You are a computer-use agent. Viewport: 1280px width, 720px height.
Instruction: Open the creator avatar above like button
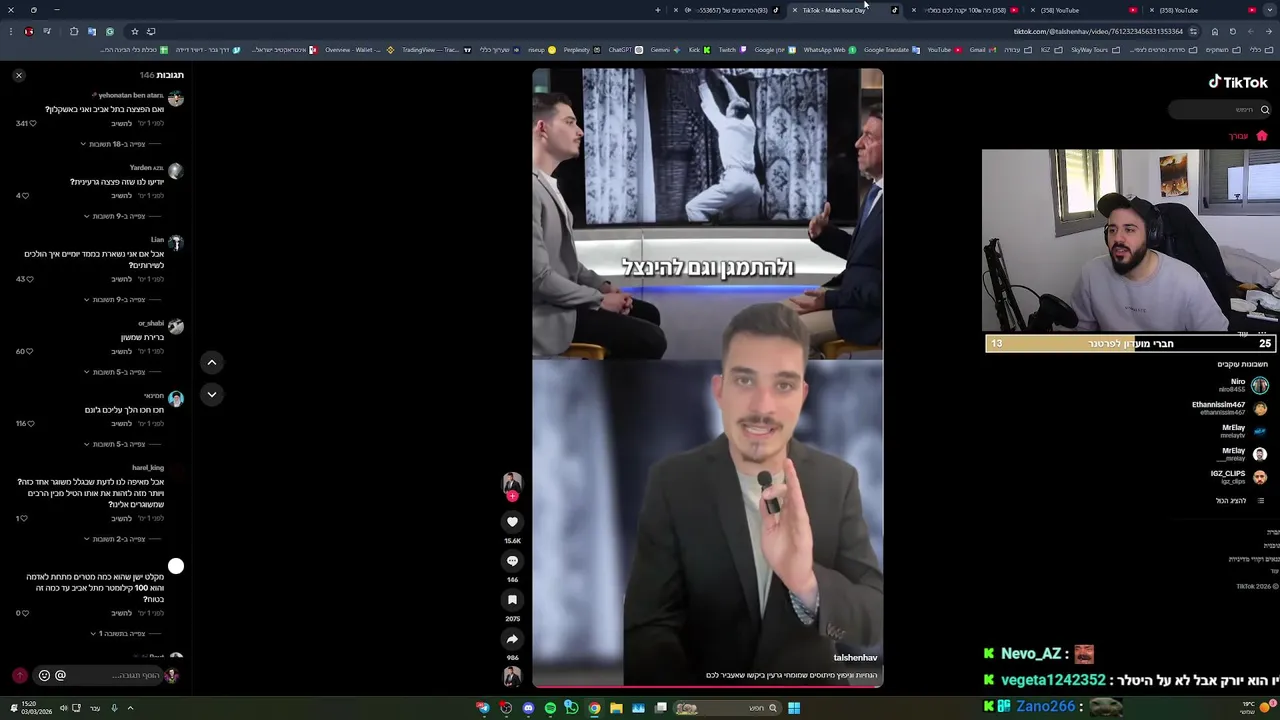[512, 482]
